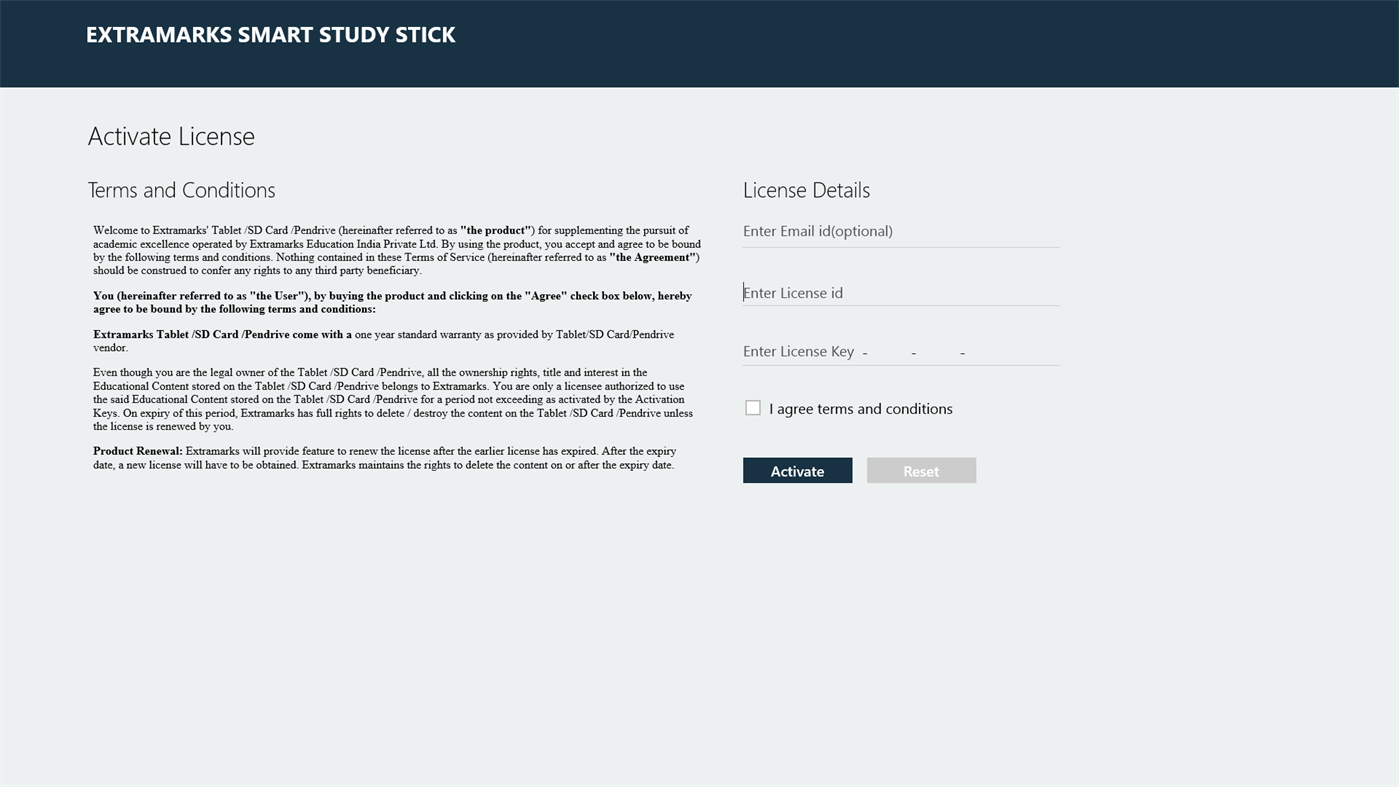Screen dimensions: 1399x787
Task: Click the "Enter Email id(optional)" input field
Action: (900, 231)
